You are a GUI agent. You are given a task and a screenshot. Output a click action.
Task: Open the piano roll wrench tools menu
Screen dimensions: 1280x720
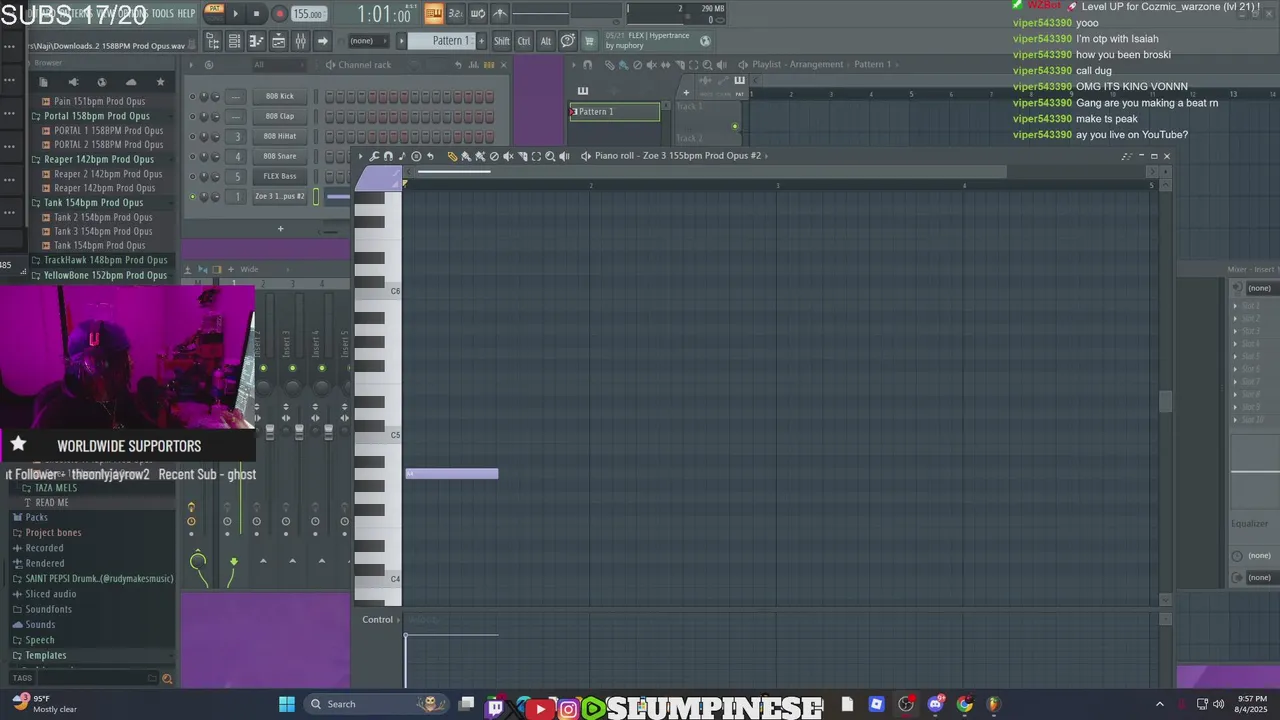point(374,156)
